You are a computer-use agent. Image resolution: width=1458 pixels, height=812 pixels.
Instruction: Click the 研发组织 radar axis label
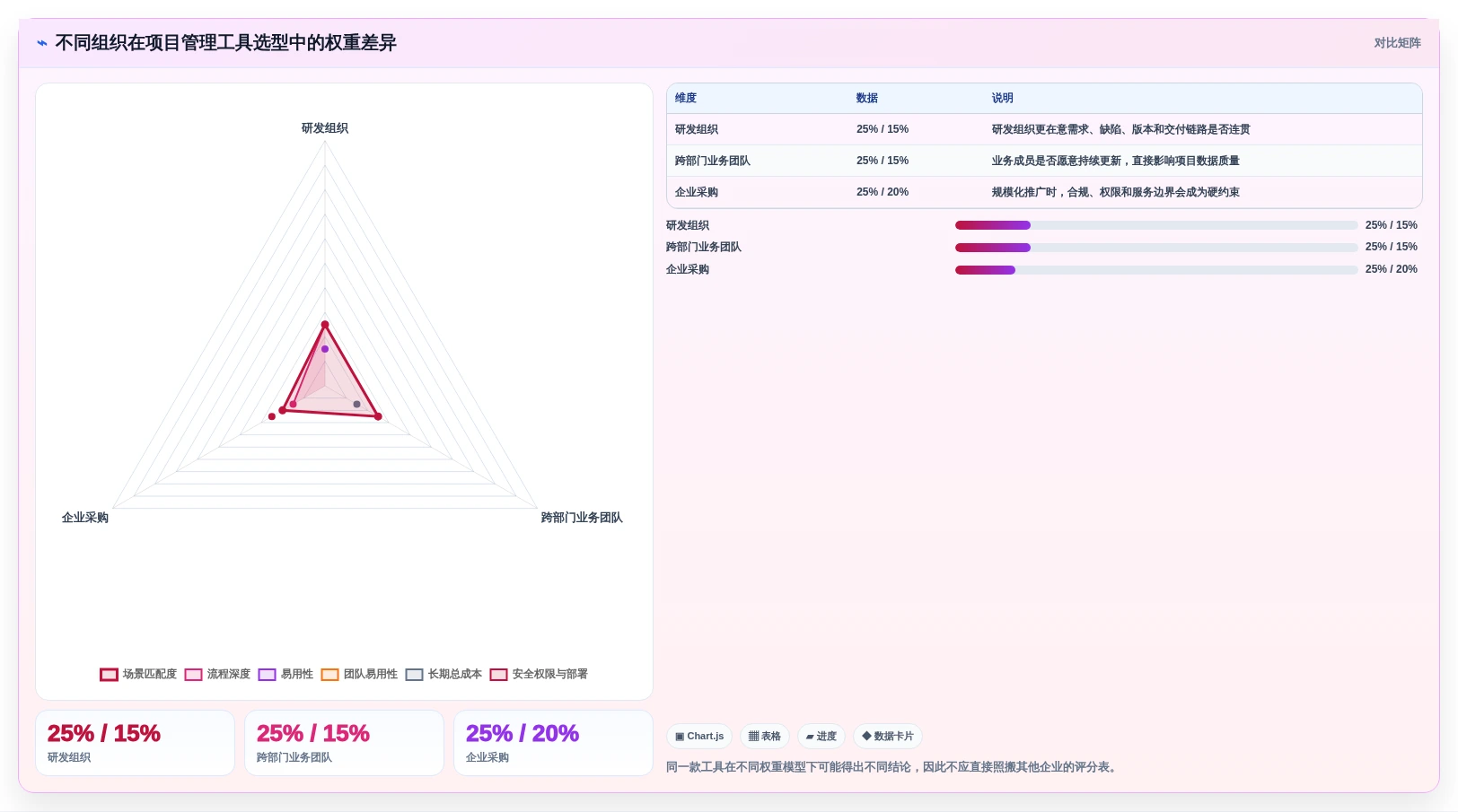coord(325,128)
